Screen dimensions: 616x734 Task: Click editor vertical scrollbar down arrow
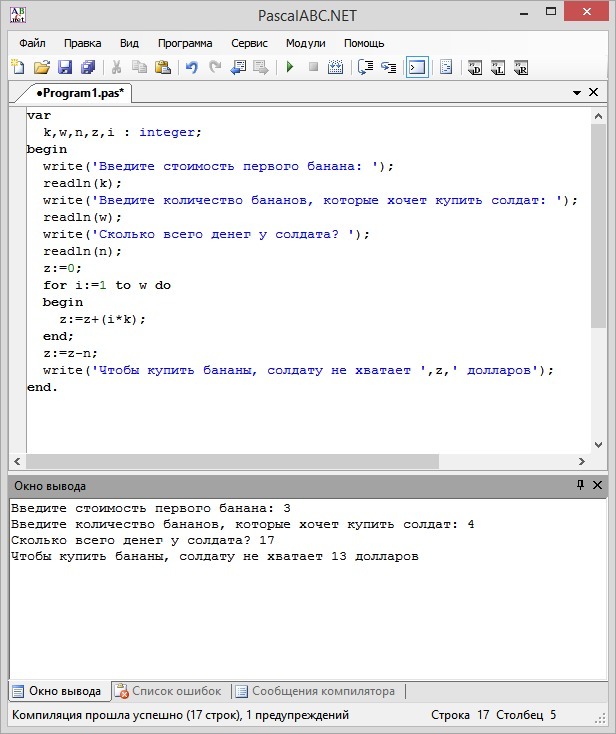[x=598, y=445]
